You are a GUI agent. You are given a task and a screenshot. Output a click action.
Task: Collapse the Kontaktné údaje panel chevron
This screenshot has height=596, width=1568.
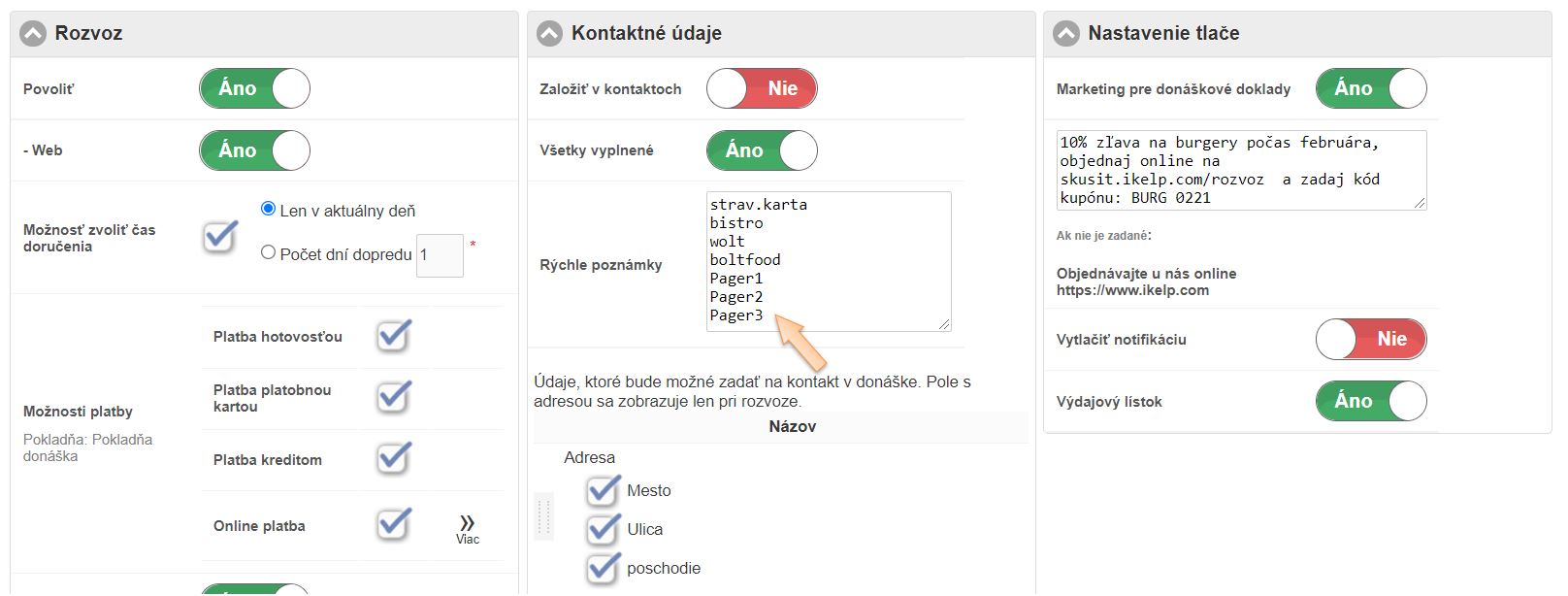[549, 34]
